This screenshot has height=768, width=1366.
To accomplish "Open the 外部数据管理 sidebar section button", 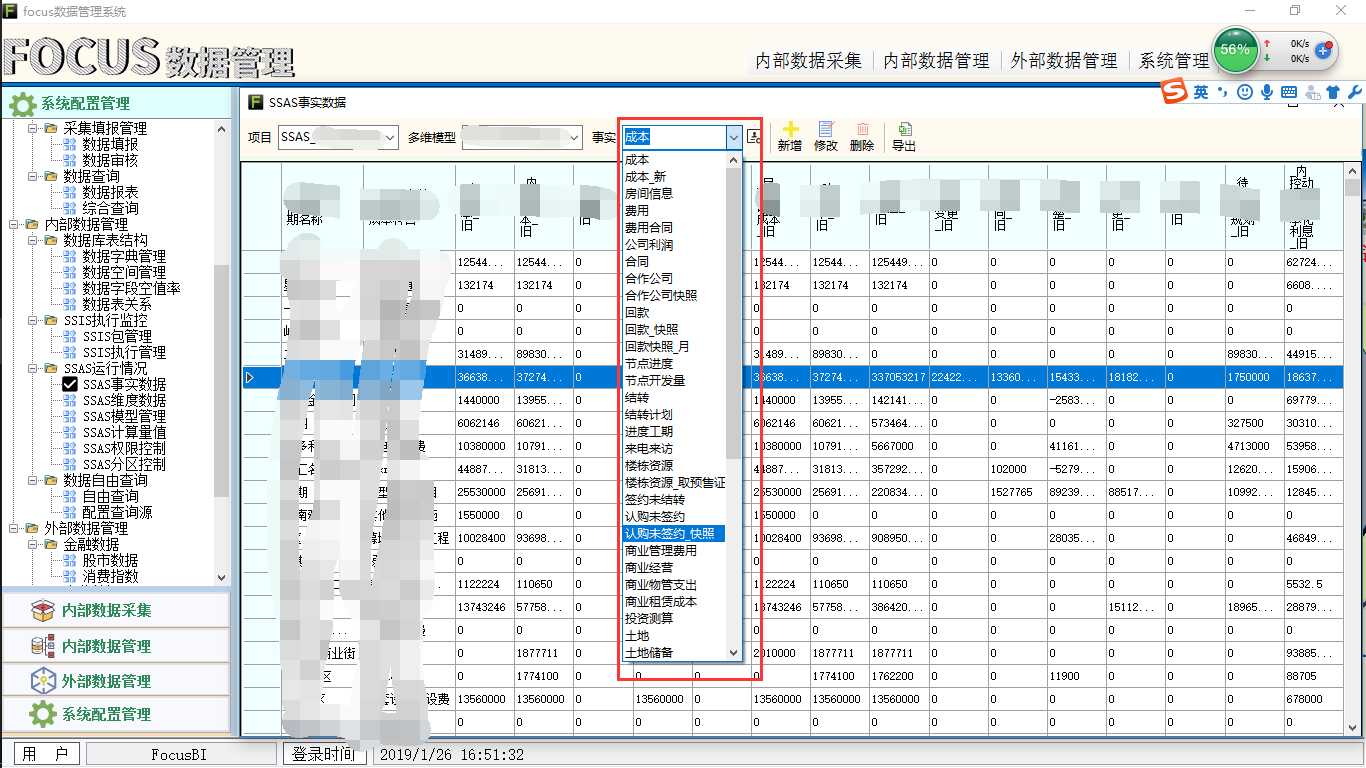I will click(x=116, y=681).
